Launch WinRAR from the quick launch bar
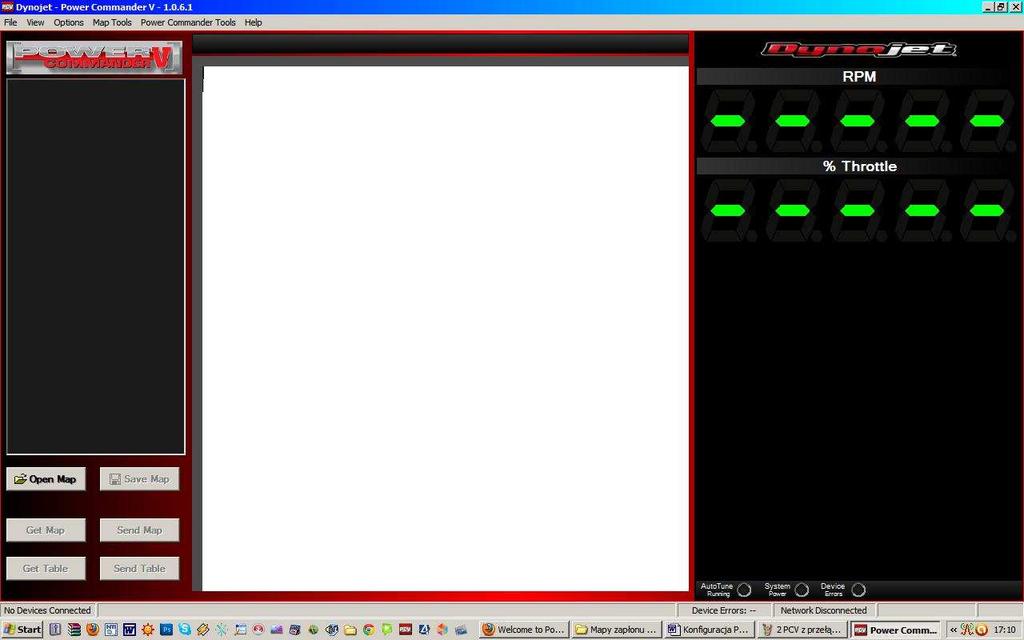This screenshot has height=640, width=1024. pos(74,630)
